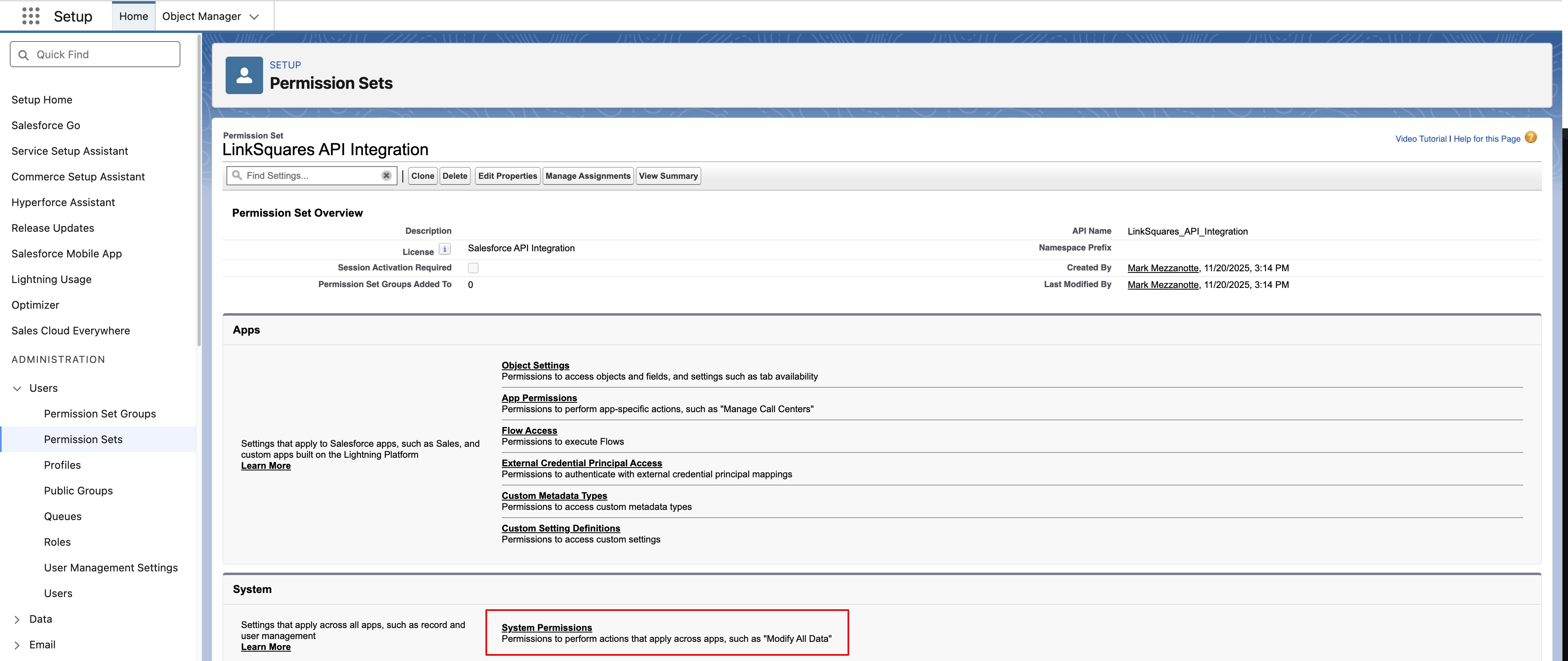Click the orange help question mark icon
Viewport: 1568px width, 661px height.
click(1531, 138)
